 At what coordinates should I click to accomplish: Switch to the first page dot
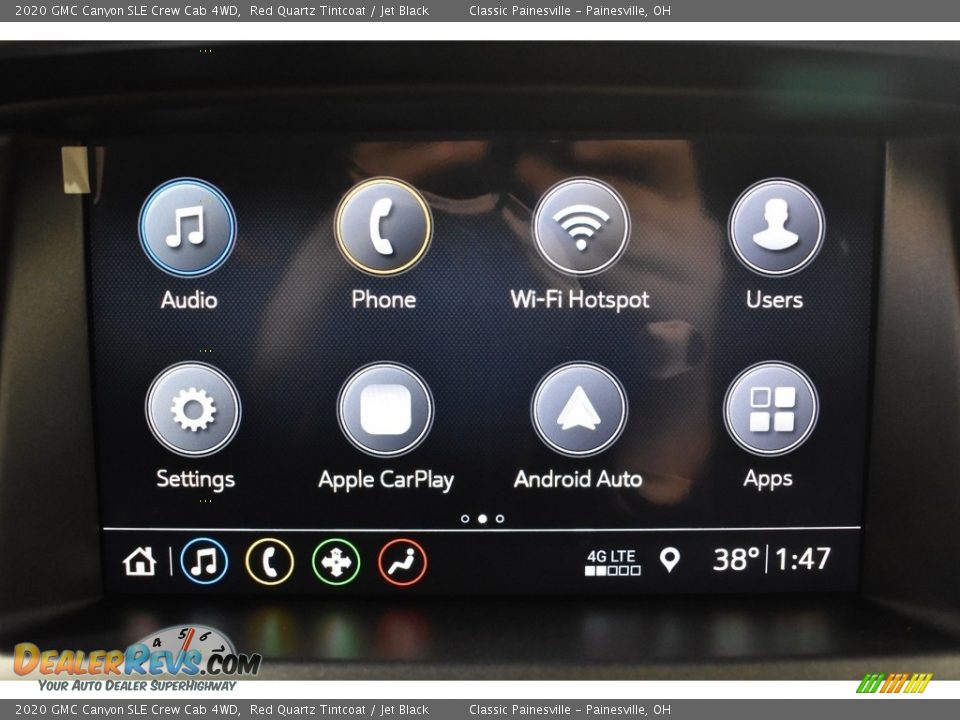point(465,519)
